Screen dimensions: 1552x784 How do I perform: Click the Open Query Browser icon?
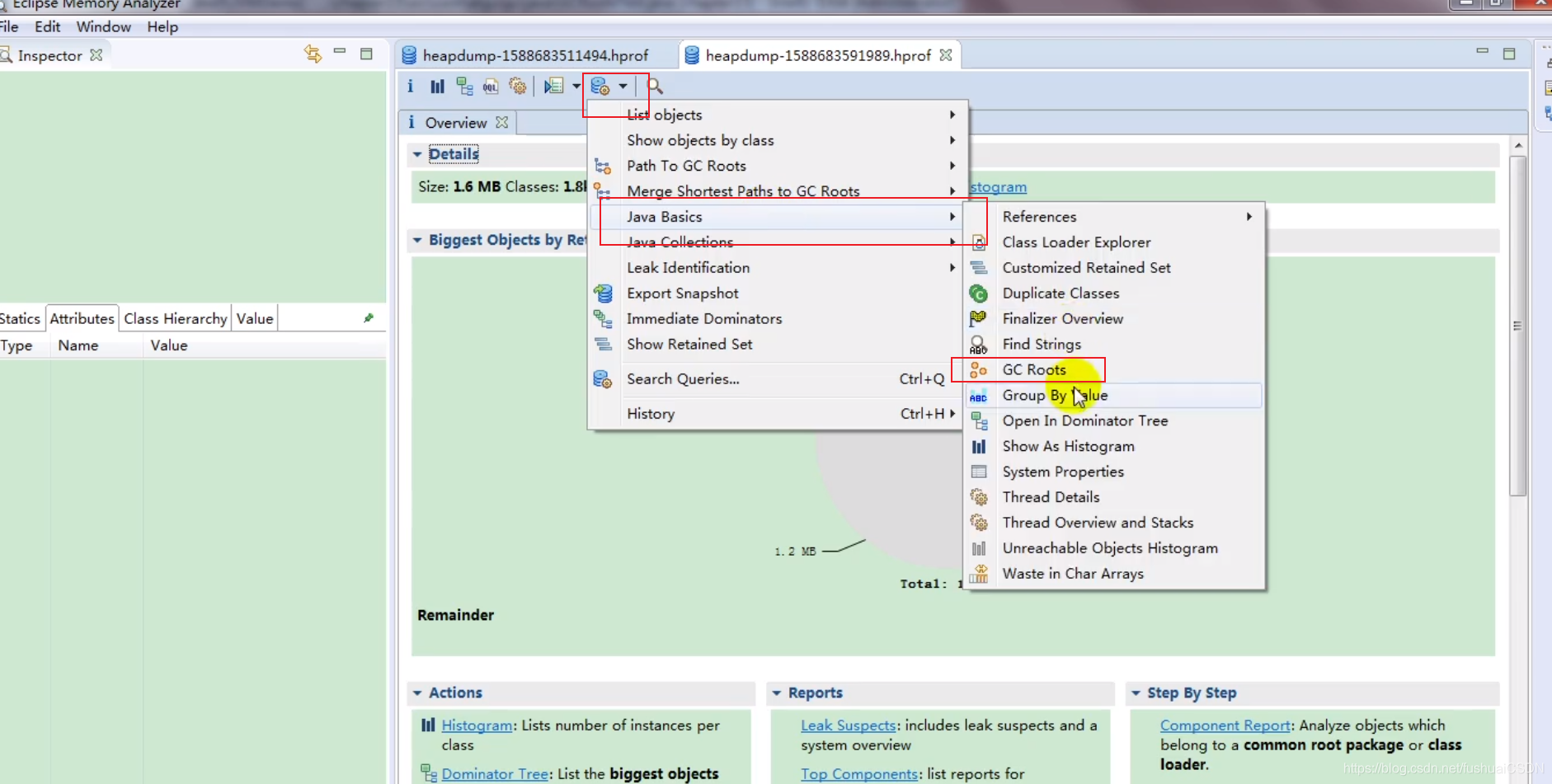tap(600, 86)
